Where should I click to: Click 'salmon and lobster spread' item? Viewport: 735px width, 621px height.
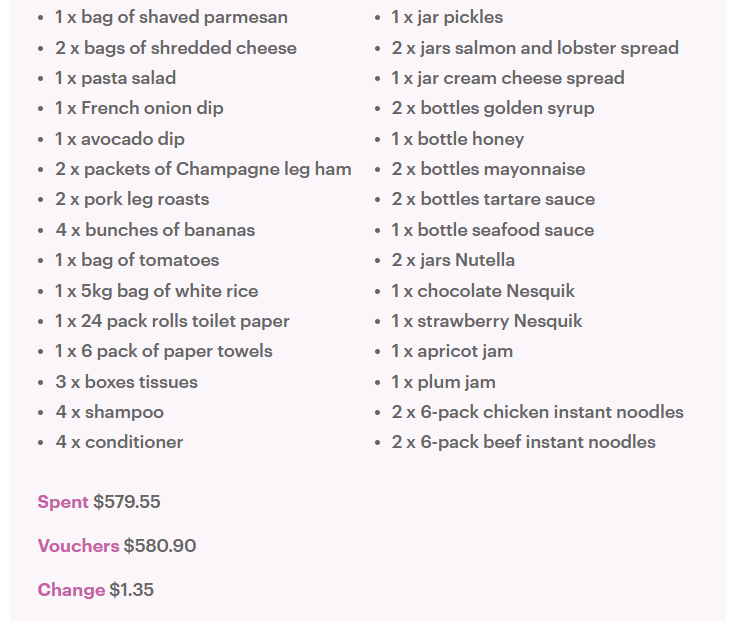[x=535, y=48]
